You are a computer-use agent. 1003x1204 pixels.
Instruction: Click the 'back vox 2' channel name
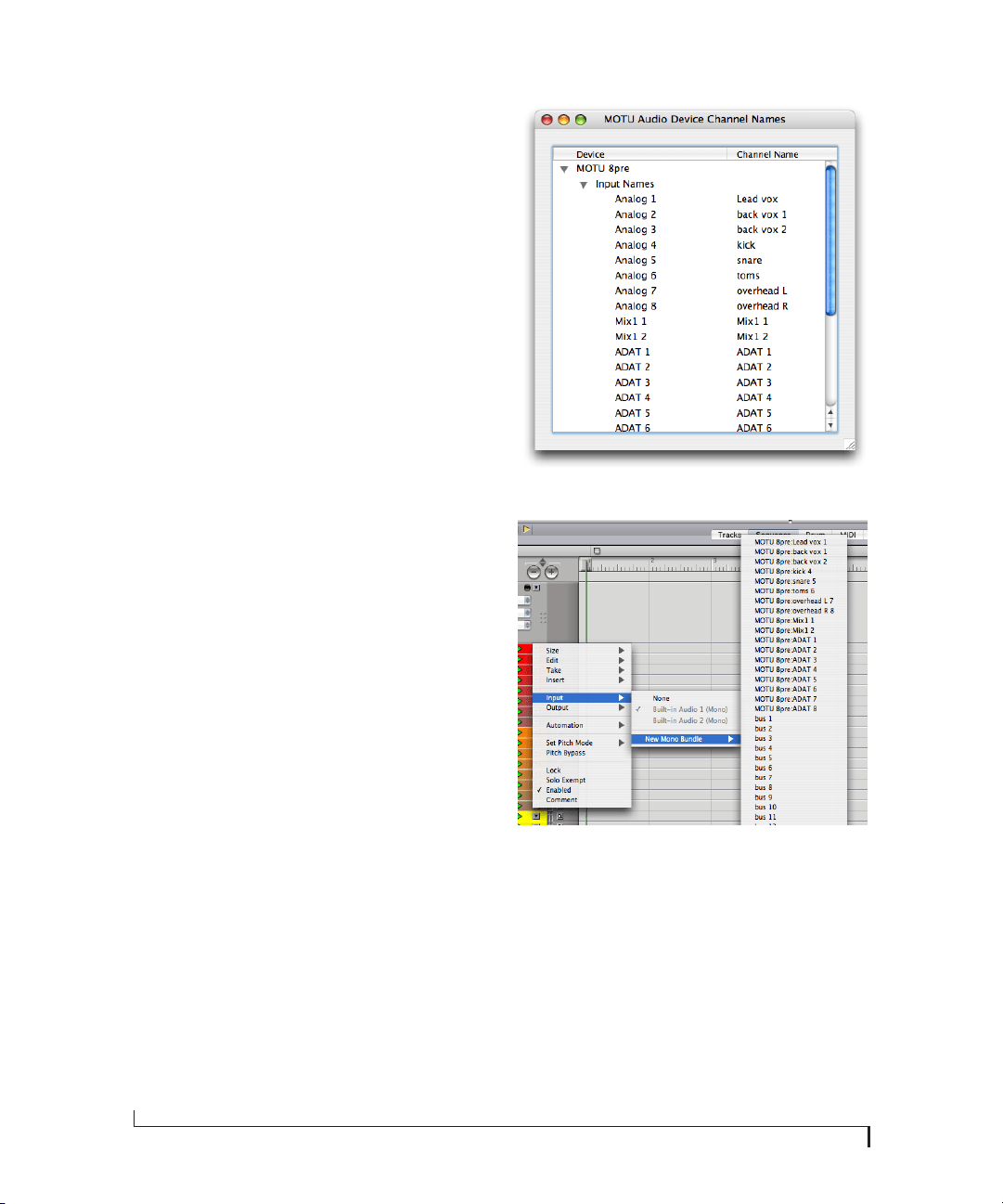pyautogui.click(x=762, y=229)
